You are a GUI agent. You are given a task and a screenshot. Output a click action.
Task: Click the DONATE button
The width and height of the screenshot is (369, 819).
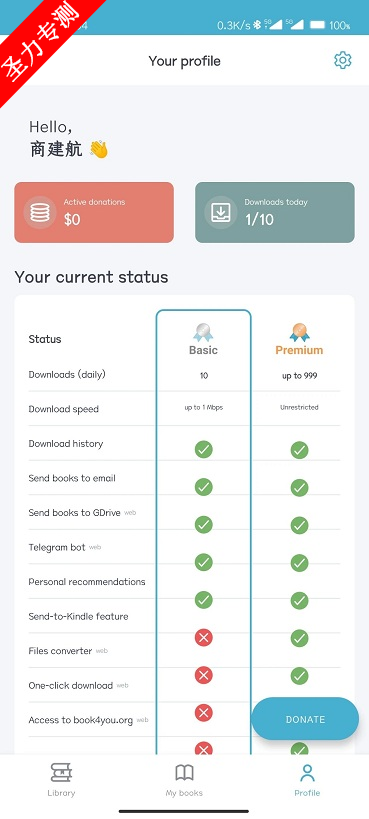coord(305,719)
